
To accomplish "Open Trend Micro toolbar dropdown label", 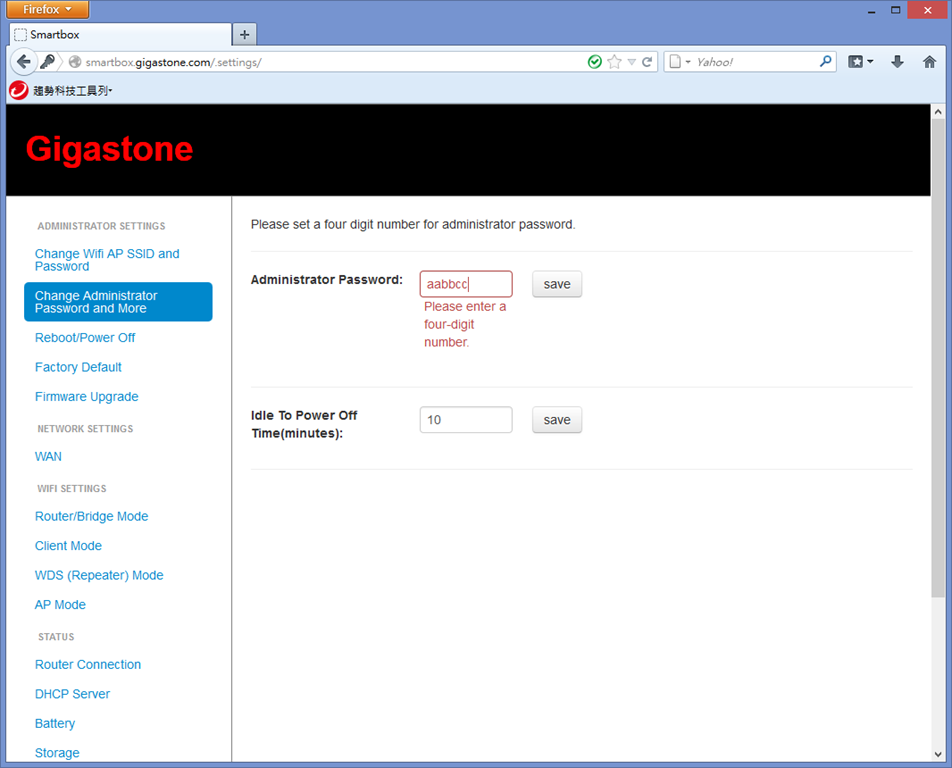I will pos(73,91).
